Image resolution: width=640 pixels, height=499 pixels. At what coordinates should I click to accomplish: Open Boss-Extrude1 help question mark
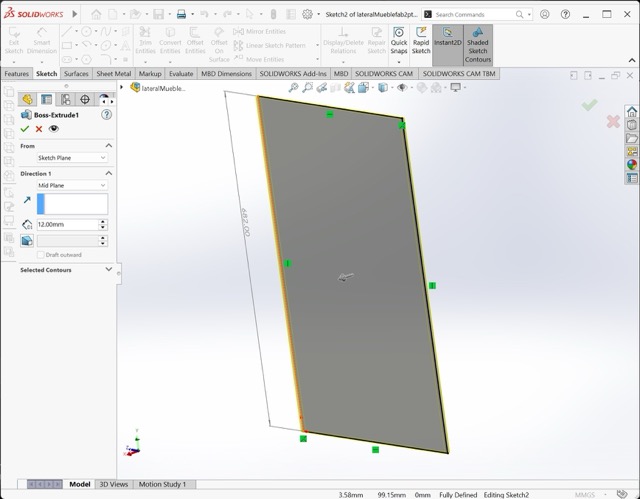106,115
